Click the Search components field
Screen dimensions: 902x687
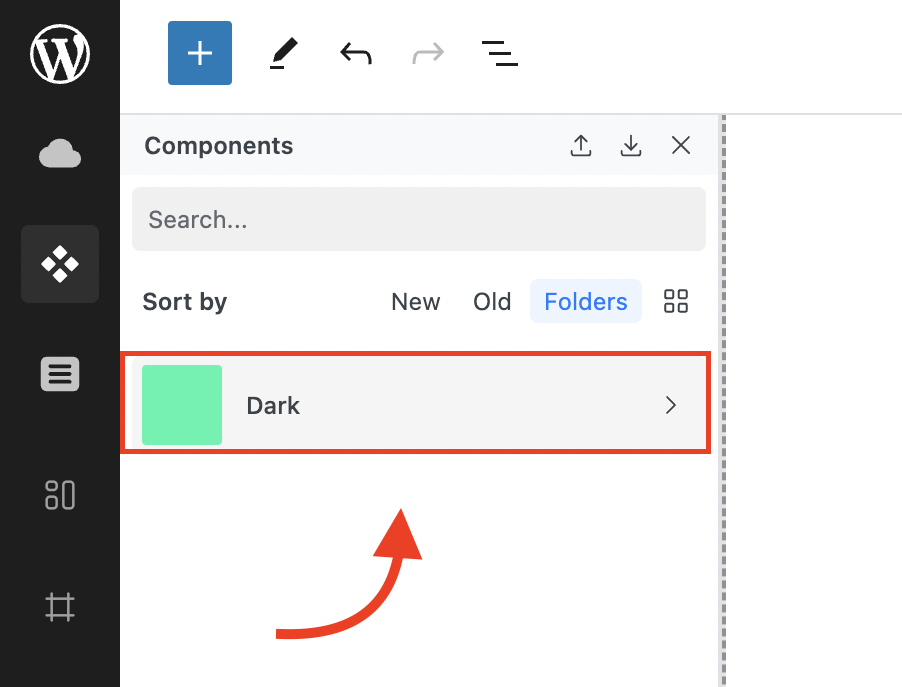click(x=419, y=219)
